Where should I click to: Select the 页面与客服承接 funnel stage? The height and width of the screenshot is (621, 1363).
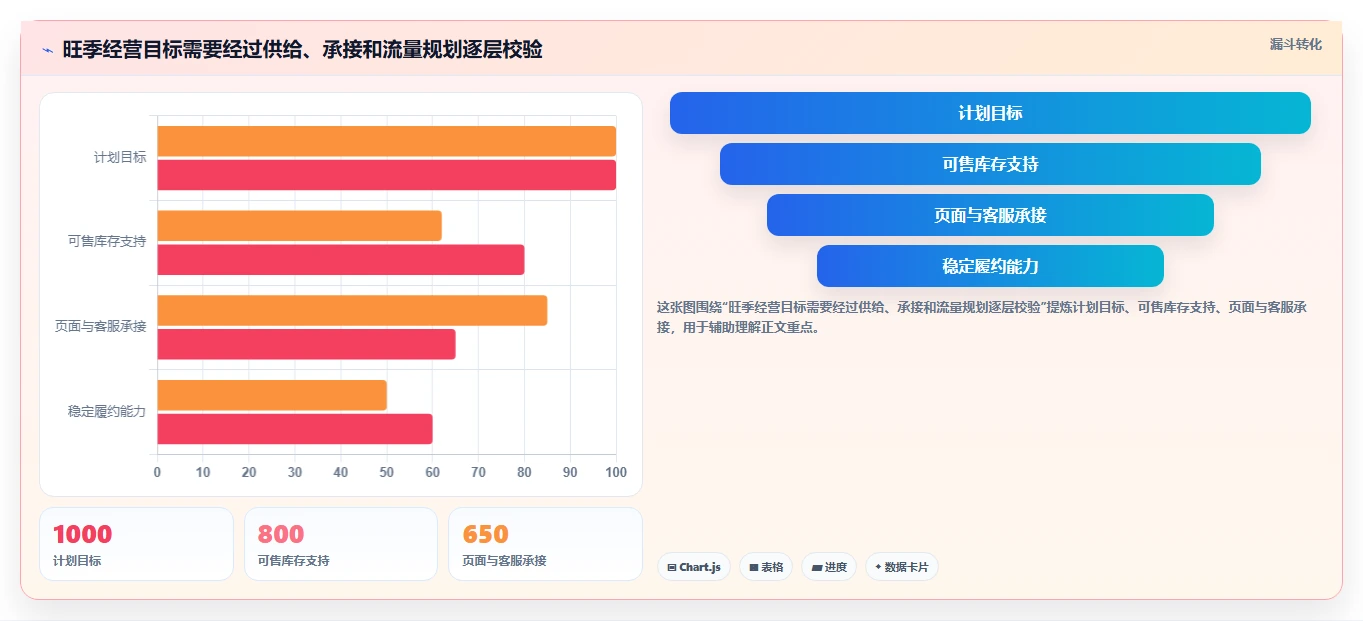pos(990,215)
